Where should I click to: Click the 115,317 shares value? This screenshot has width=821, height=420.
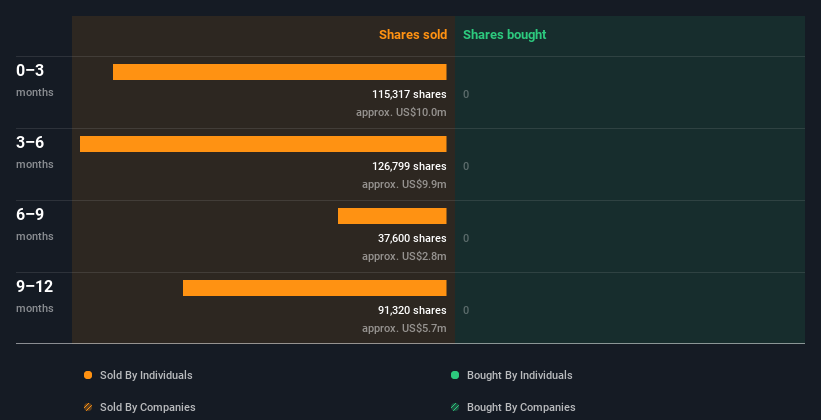tap(409, 94)
